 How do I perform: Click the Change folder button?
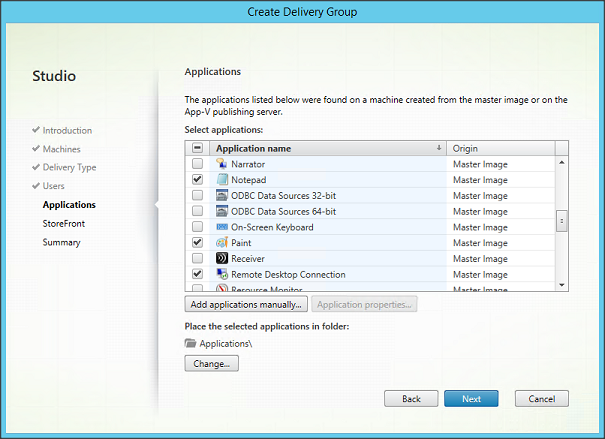point(211,363)
